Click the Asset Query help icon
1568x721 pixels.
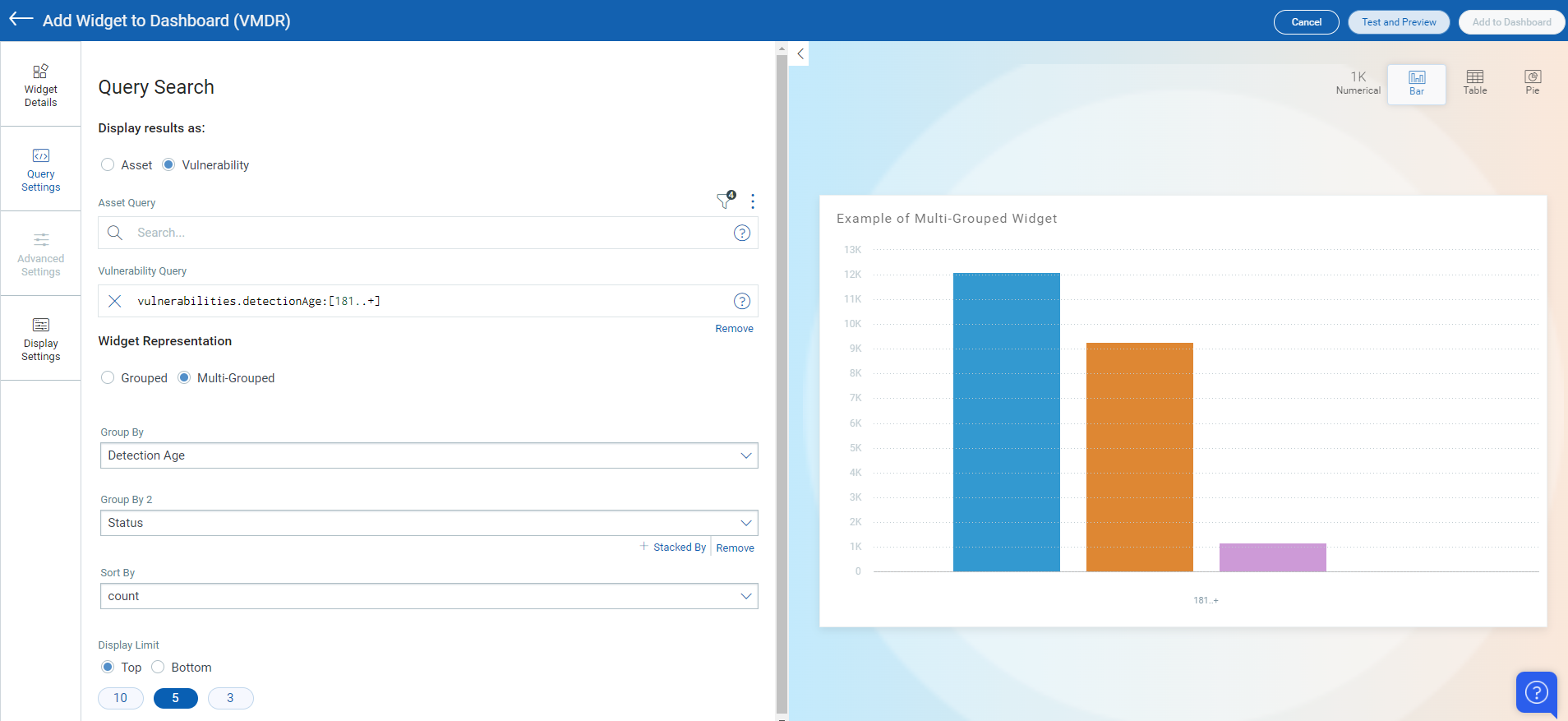(741, 233)
